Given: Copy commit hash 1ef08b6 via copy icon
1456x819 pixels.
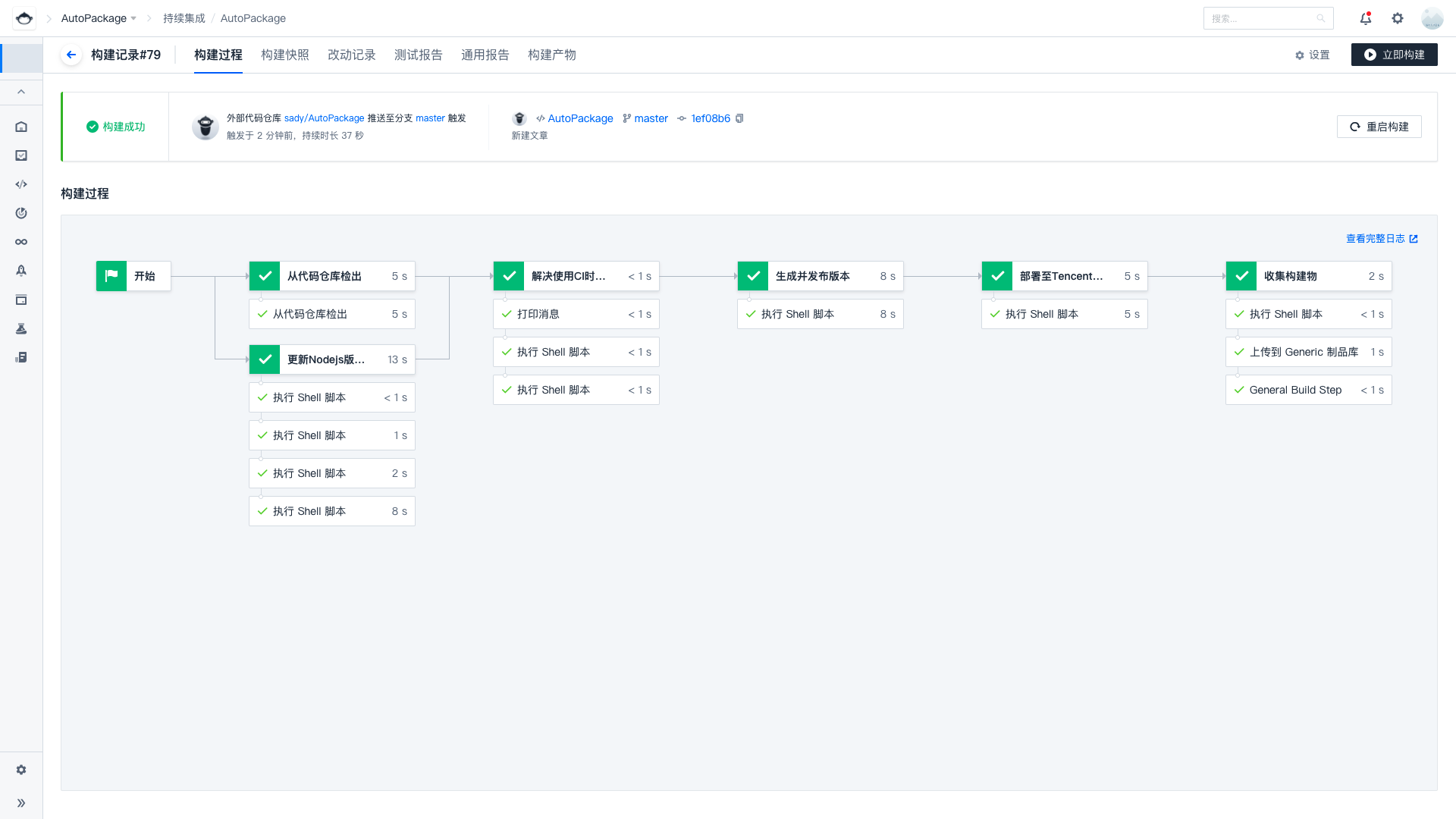Looking at the screenshot, I should (x=740, y=118).
